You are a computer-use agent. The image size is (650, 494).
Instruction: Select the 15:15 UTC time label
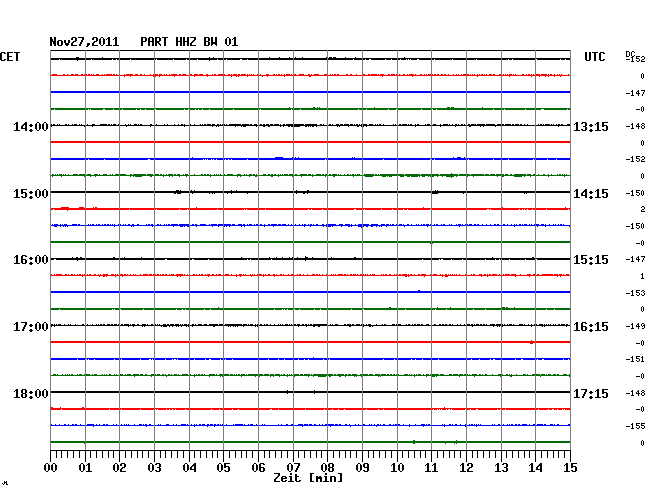pyautogui.click(x=590, y=260)
